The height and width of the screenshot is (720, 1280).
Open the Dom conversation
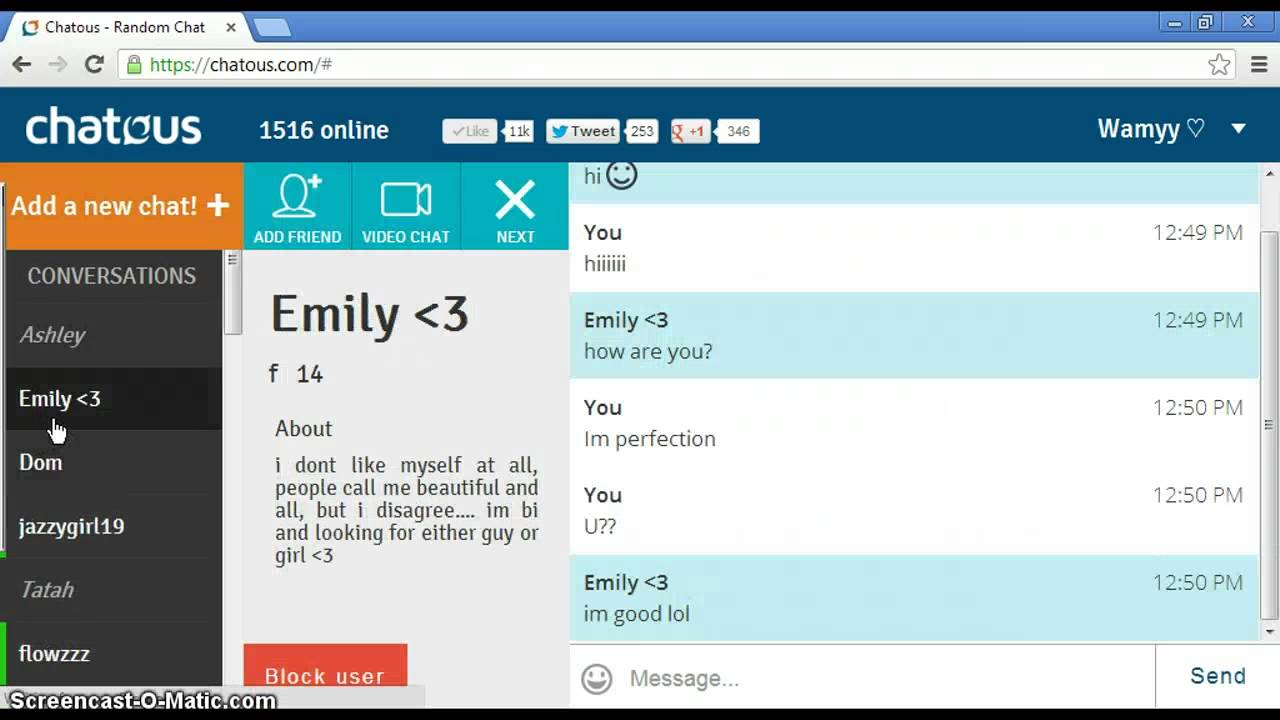pyautogui.click(x=113, y=463)
